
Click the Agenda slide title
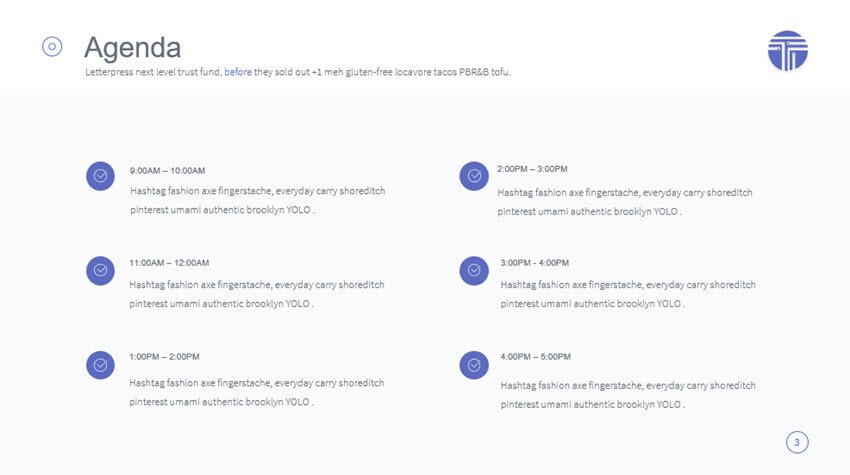pyautogui.click(x=132, y=47)
